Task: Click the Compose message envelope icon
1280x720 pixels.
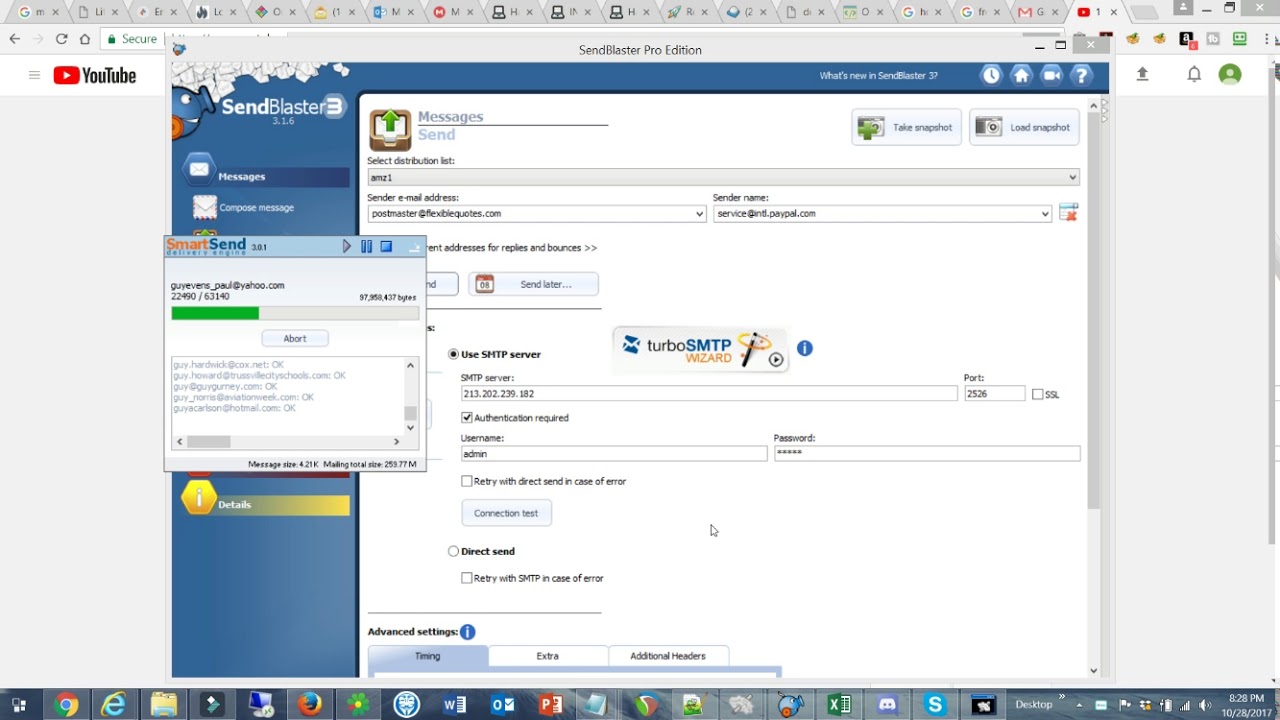Action: [205, 207]
